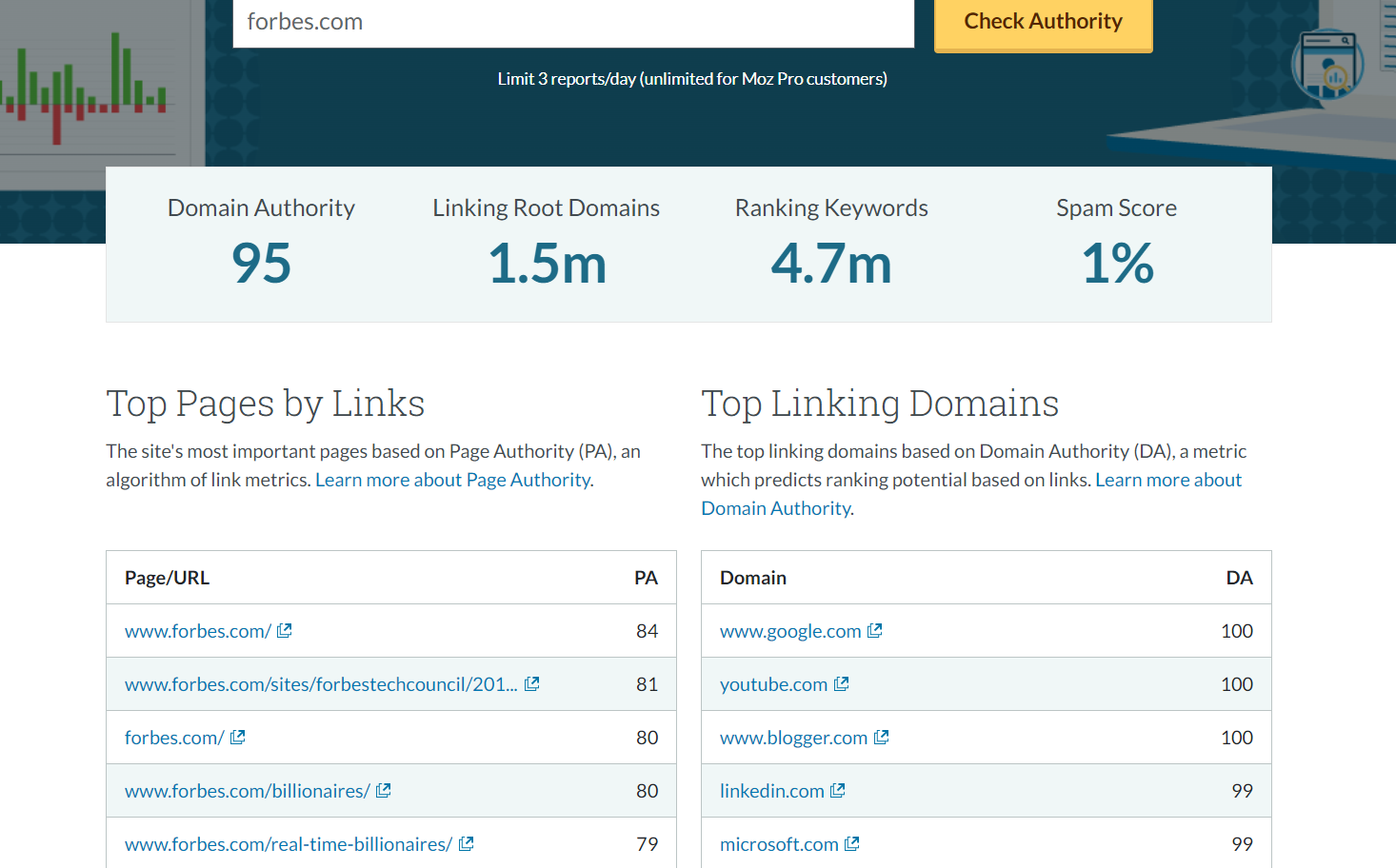
Task: Follow 'Learn more about Domain Authority' link
Action: (1168, 480)
